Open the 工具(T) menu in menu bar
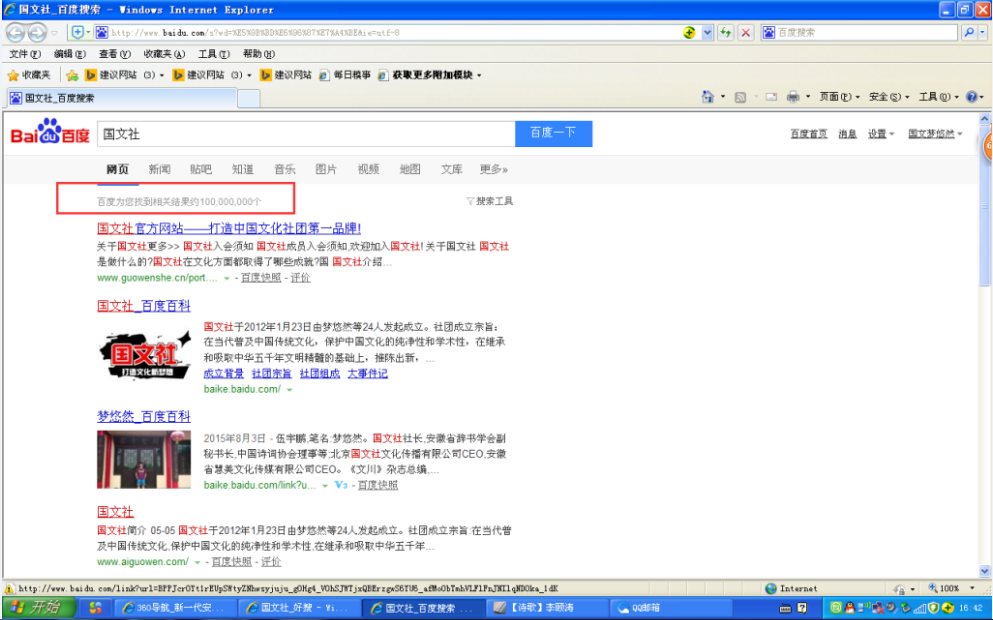This screenshot has height=620, width=993. coord(213,54)
